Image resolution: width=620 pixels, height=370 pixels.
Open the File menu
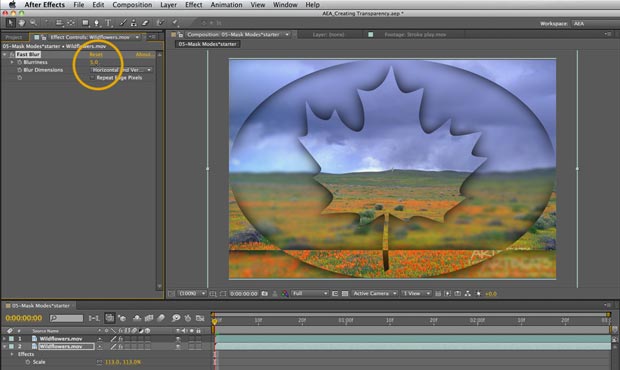pyautogui.click(x=79, y=5)
